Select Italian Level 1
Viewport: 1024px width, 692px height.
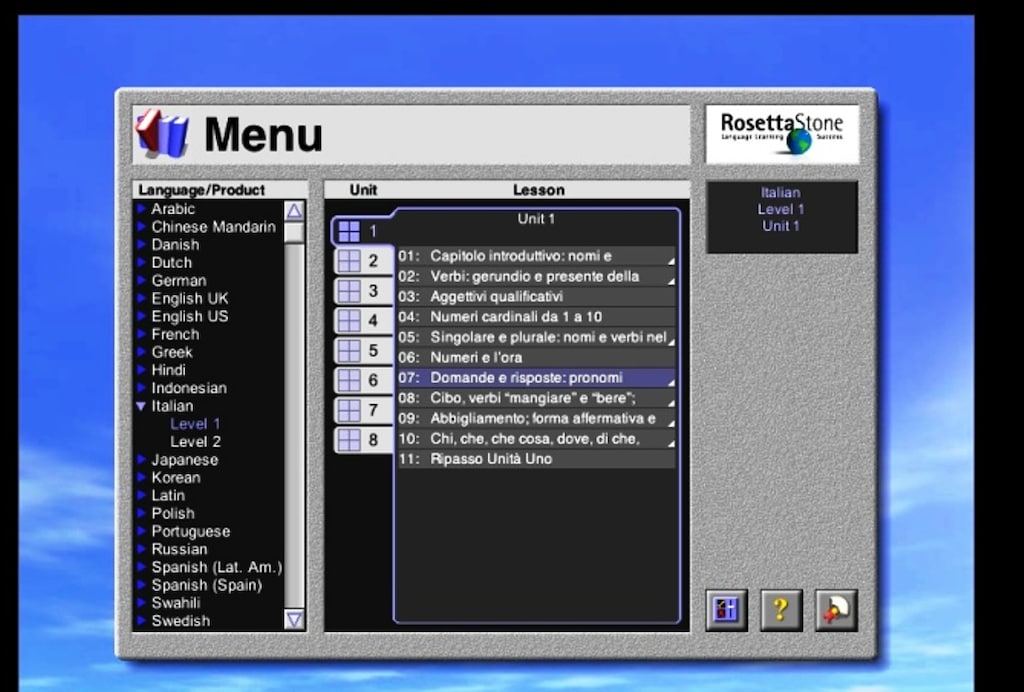(195, 424)
